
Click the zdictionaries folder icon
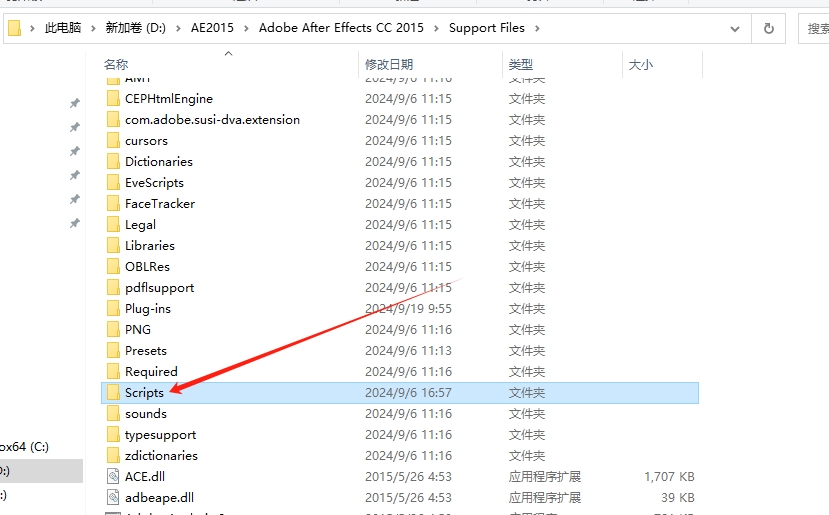coord(113,455)
